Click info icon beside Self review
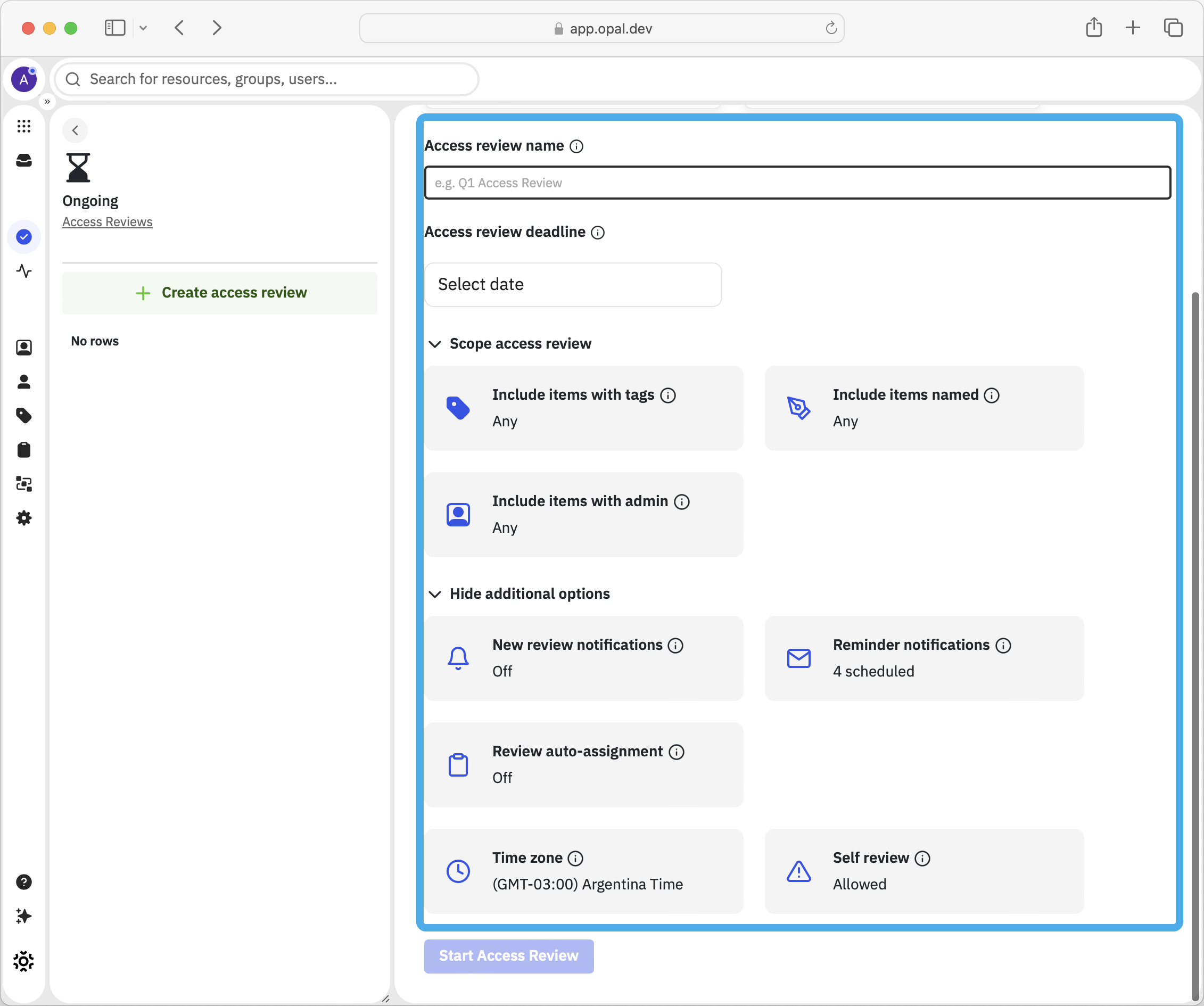Screen dimensions: 1204x1006 click(x=922, y=858)
